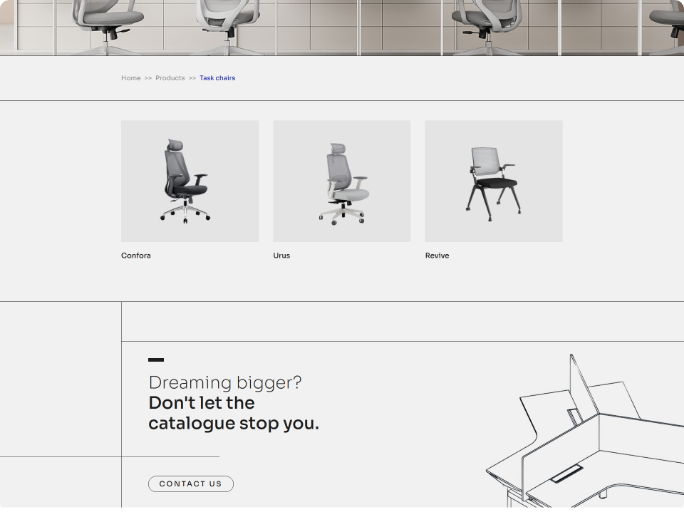Open the Confora chair image
The height and width of the screenshot is (512, 684).
189,181
